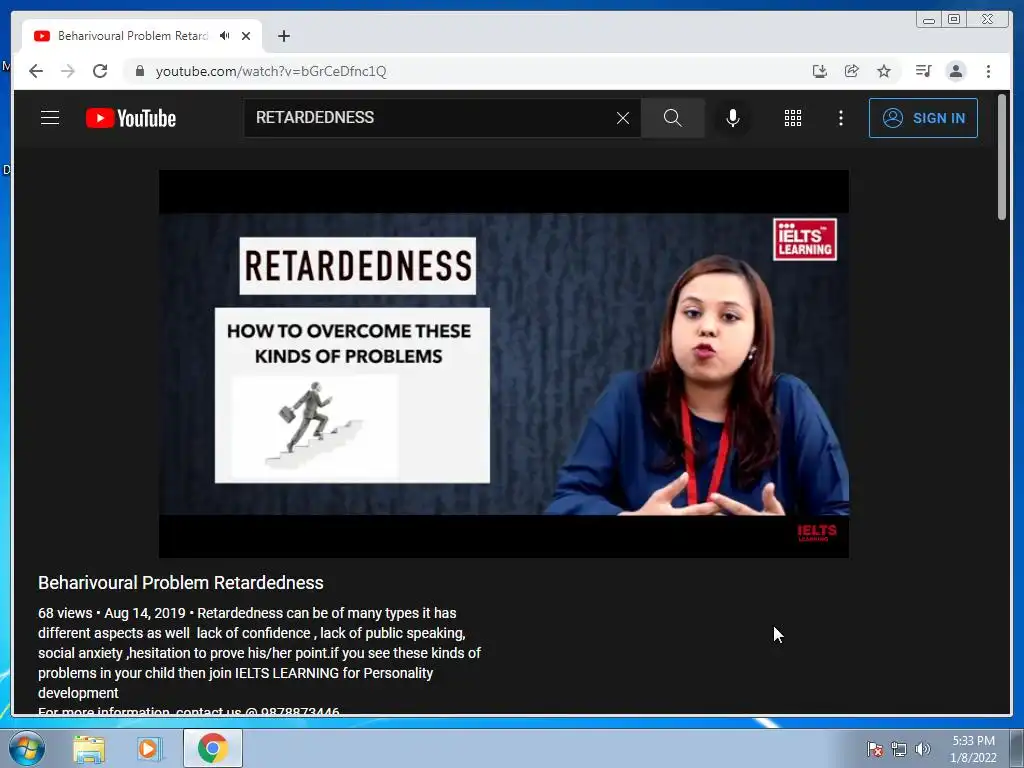Image resolution: width=1024 pixels, height=768 pixels.
Task: Click the video title Beharivoural Problem Retardedness
Action: click(181, 583)
